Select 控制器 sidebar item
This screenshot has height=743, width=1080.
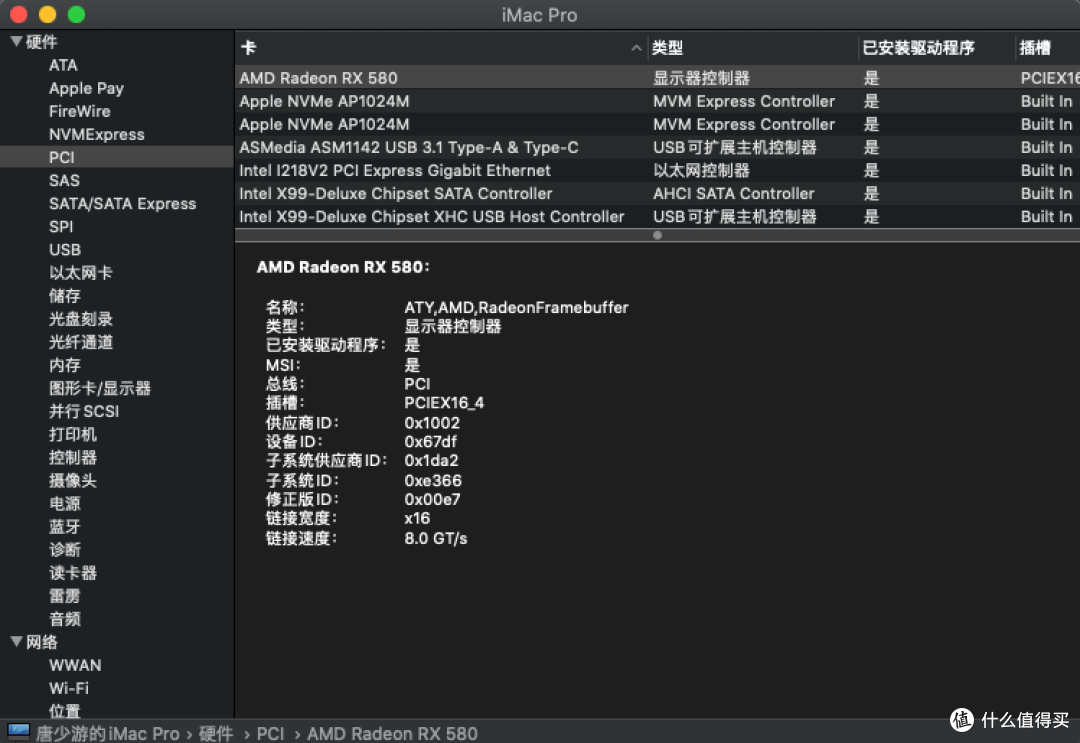(73, 457)
